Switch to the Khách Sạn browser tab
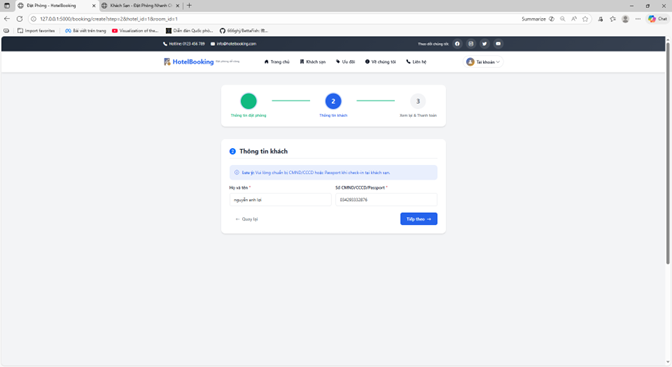Screen dimensions: 672x367 click(x=141, y=6)
